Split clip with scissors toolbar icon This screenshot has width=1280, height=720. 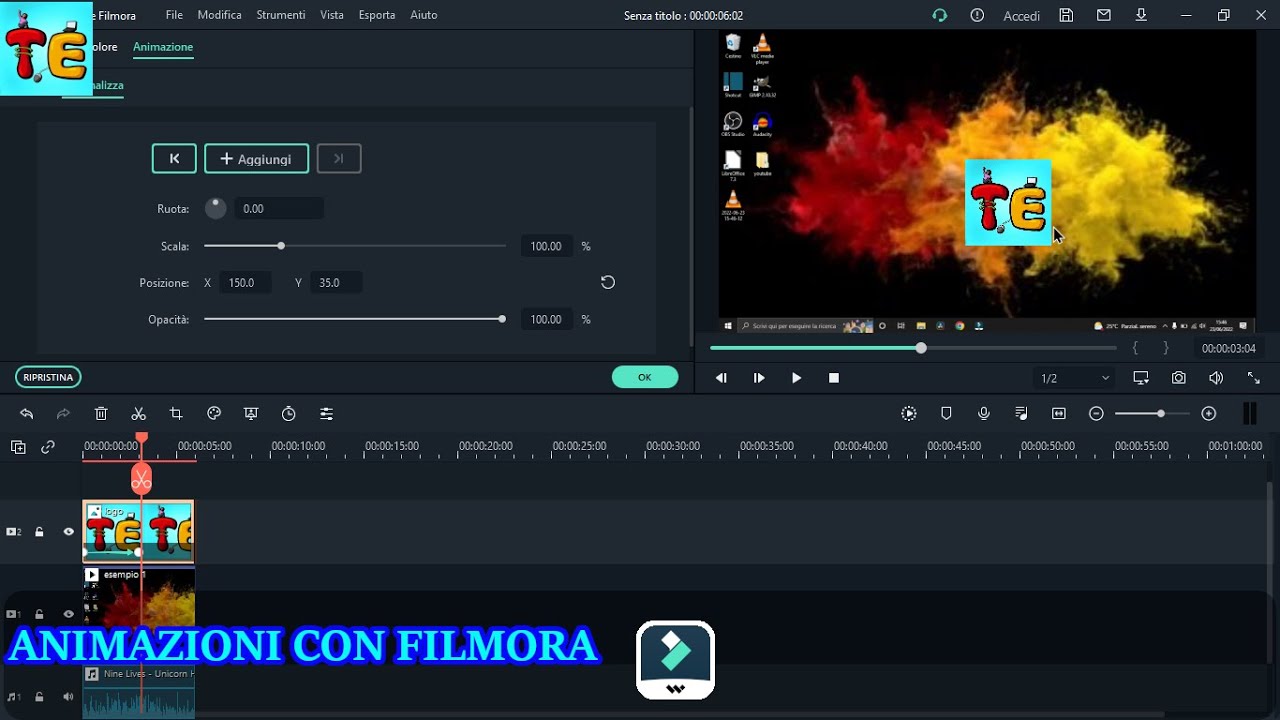(139, 414)
